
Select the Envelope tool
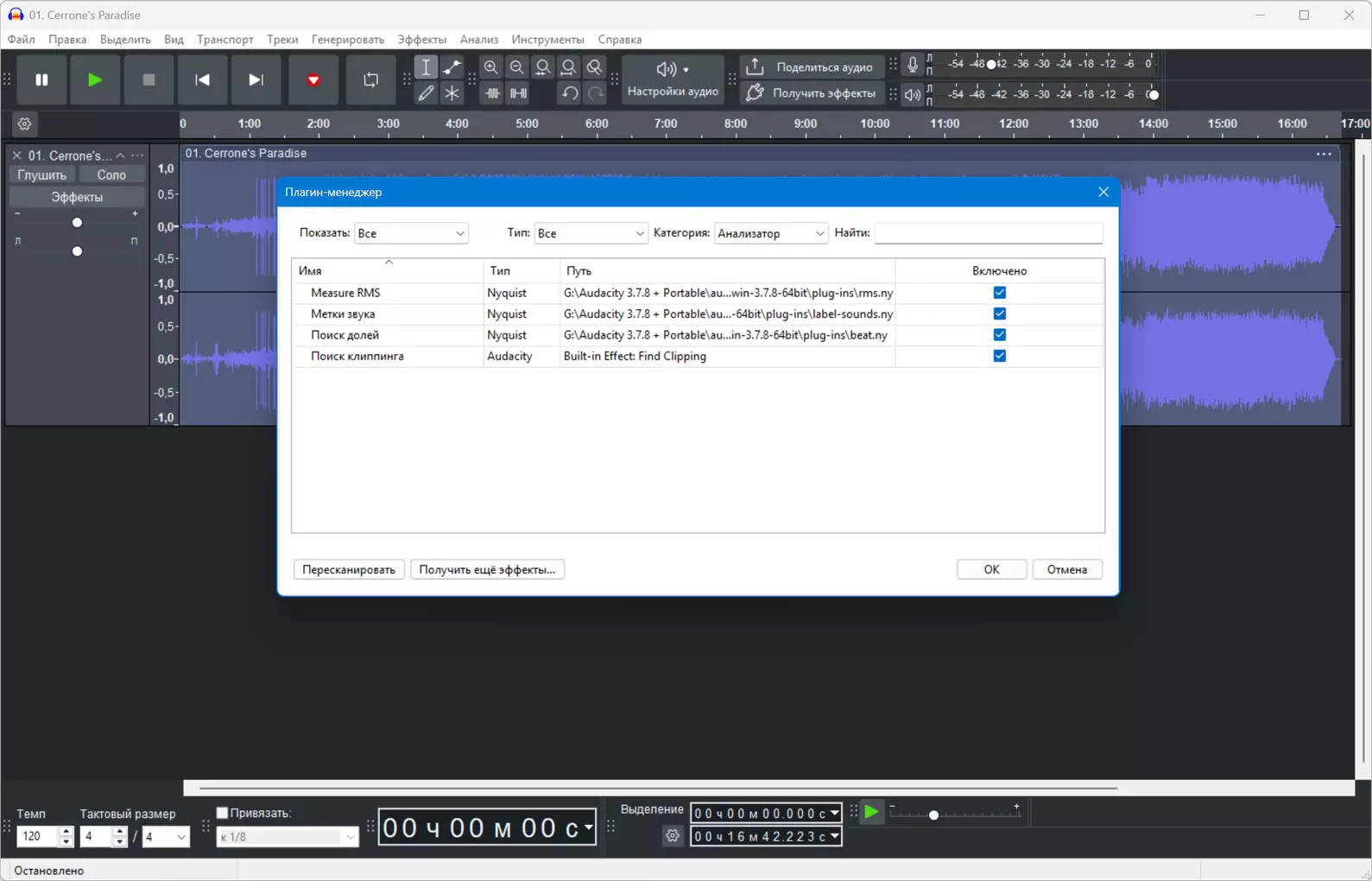pyautogui.click(x=452, y=67)
